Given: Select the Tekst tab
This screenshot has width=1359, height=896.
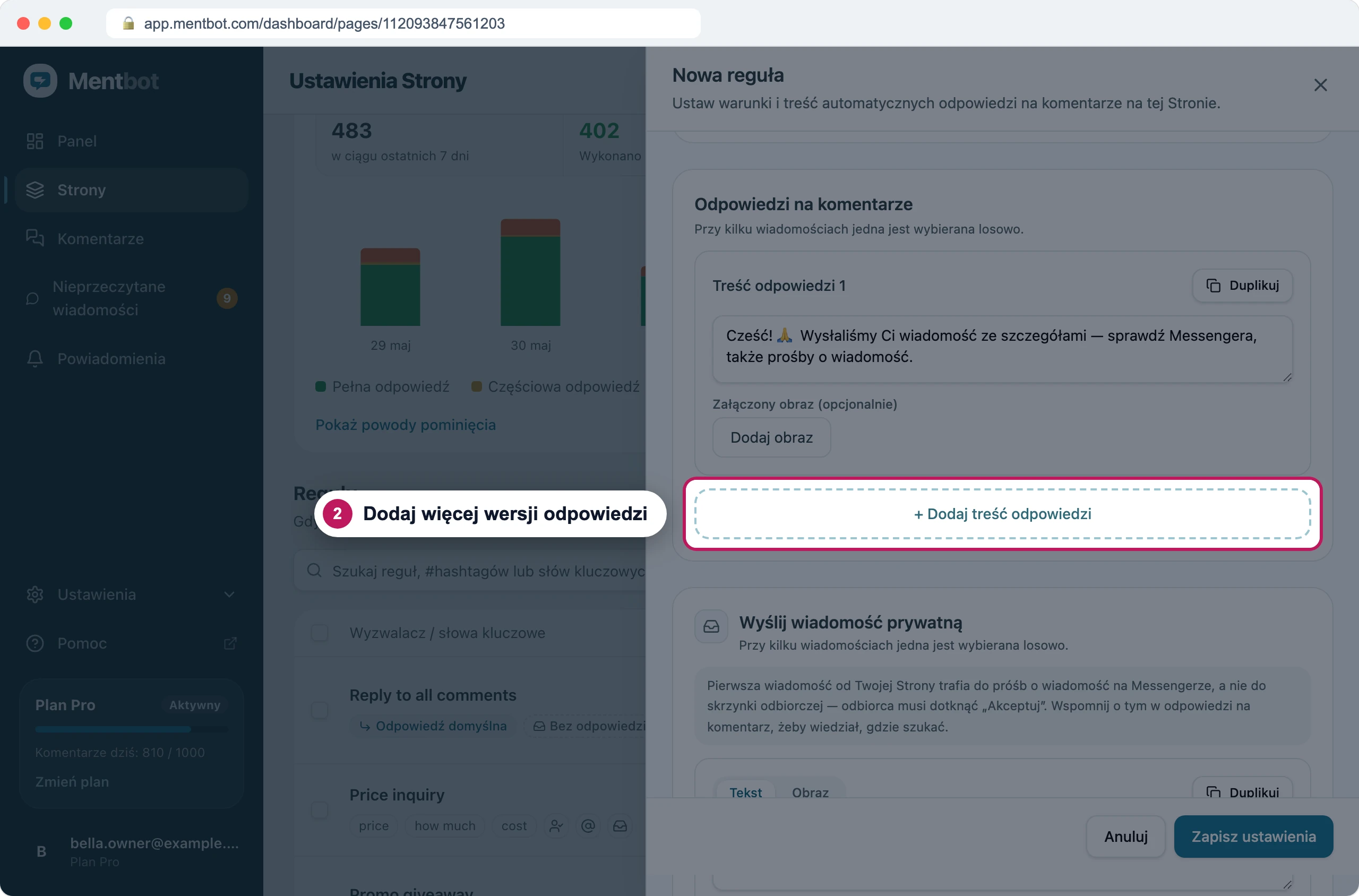Looking at the screenshot, I should (x=745, y=792).
